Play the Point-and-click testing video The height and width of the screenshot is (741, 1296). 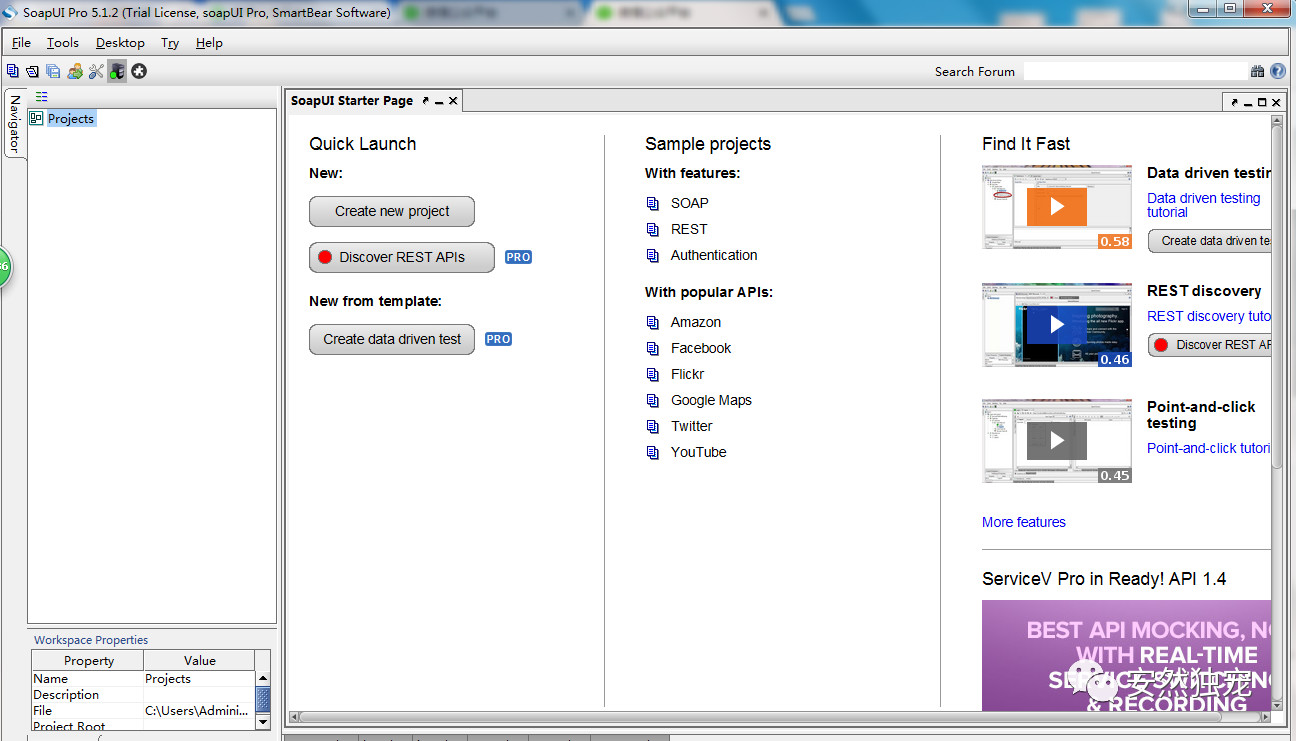coord(1057,441)
